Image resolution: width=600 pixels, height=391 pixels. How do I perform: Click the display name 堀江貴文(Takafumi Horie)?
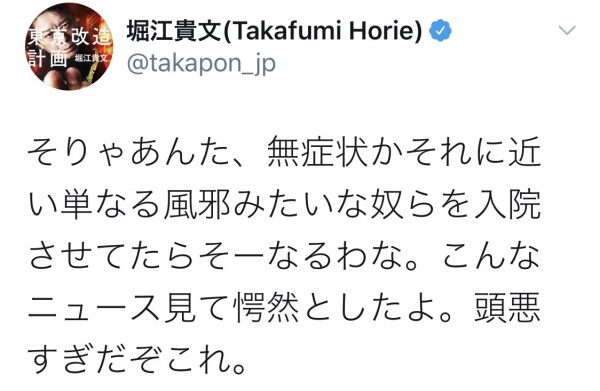[x=274, y=31]
